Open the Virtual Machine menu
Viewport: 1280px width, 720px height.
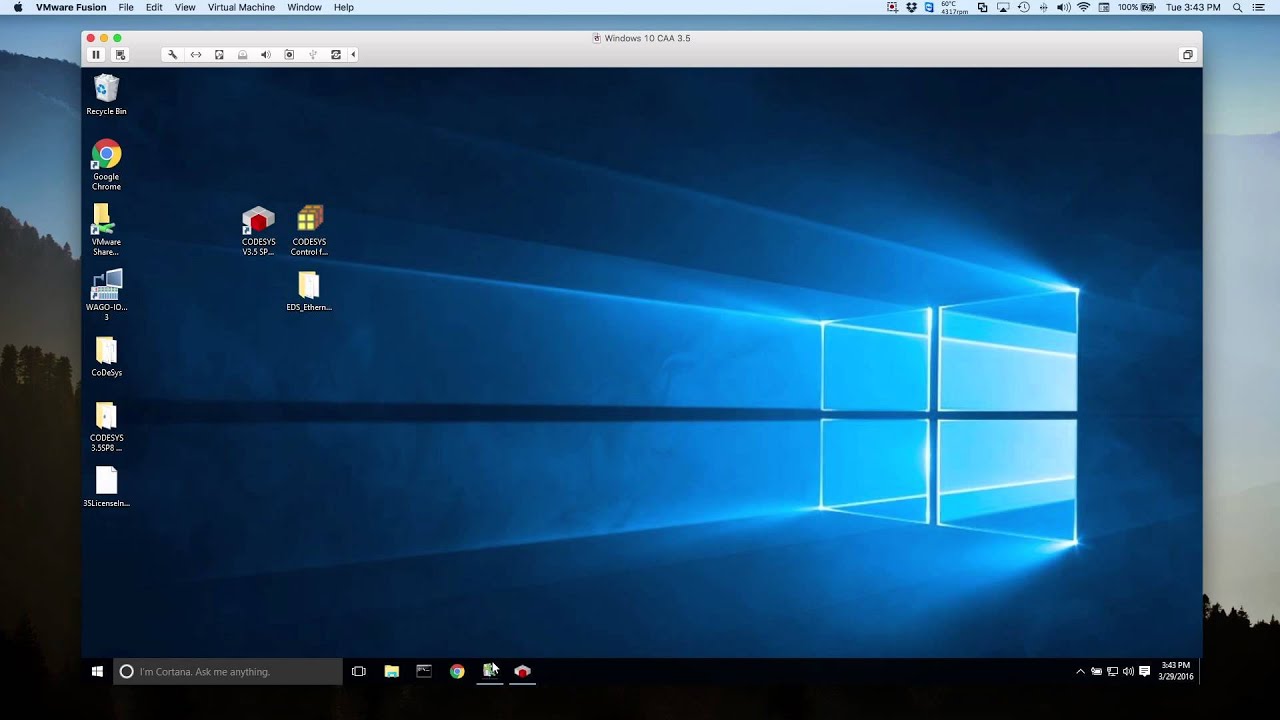241,7
